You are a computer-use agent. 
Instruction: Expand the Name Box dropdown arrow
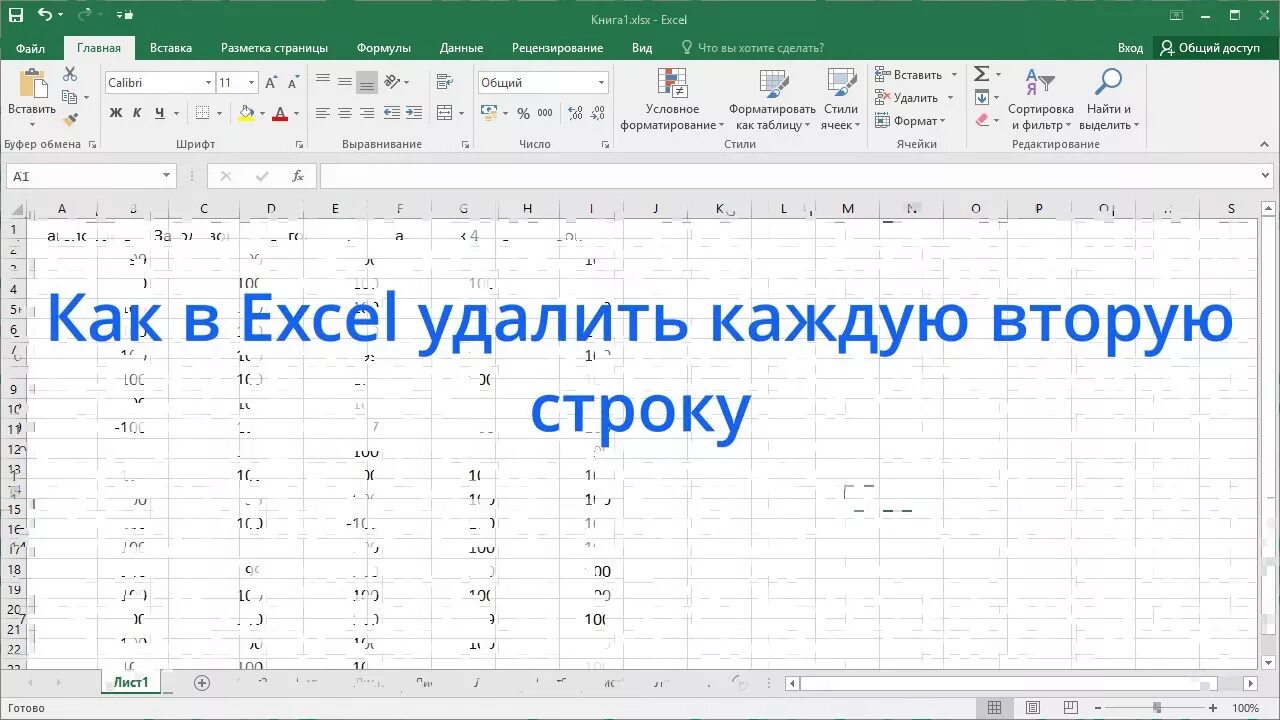coord(167,176)
